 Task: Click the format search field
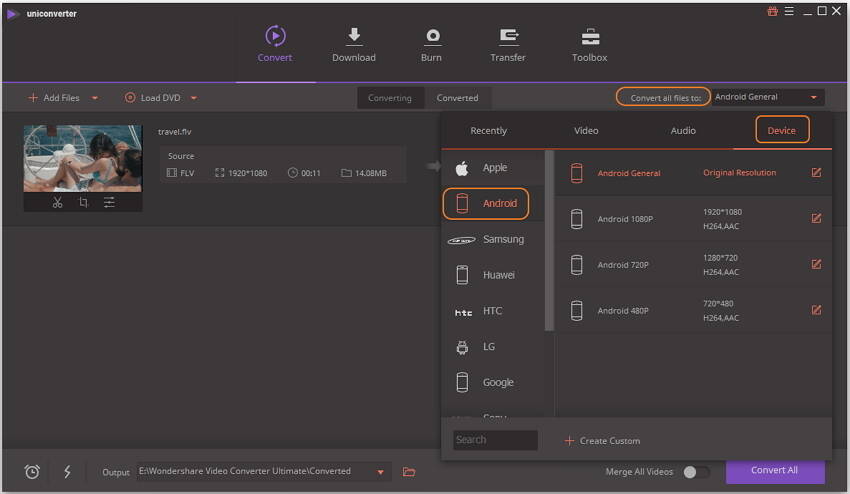[495, 440]
